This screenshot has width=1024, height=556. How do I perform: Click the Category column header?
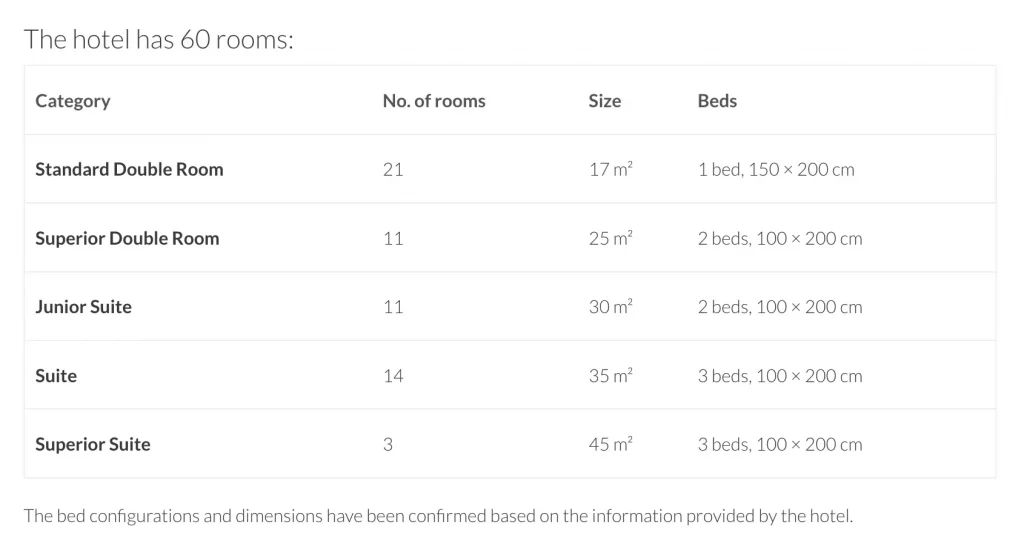72,101
